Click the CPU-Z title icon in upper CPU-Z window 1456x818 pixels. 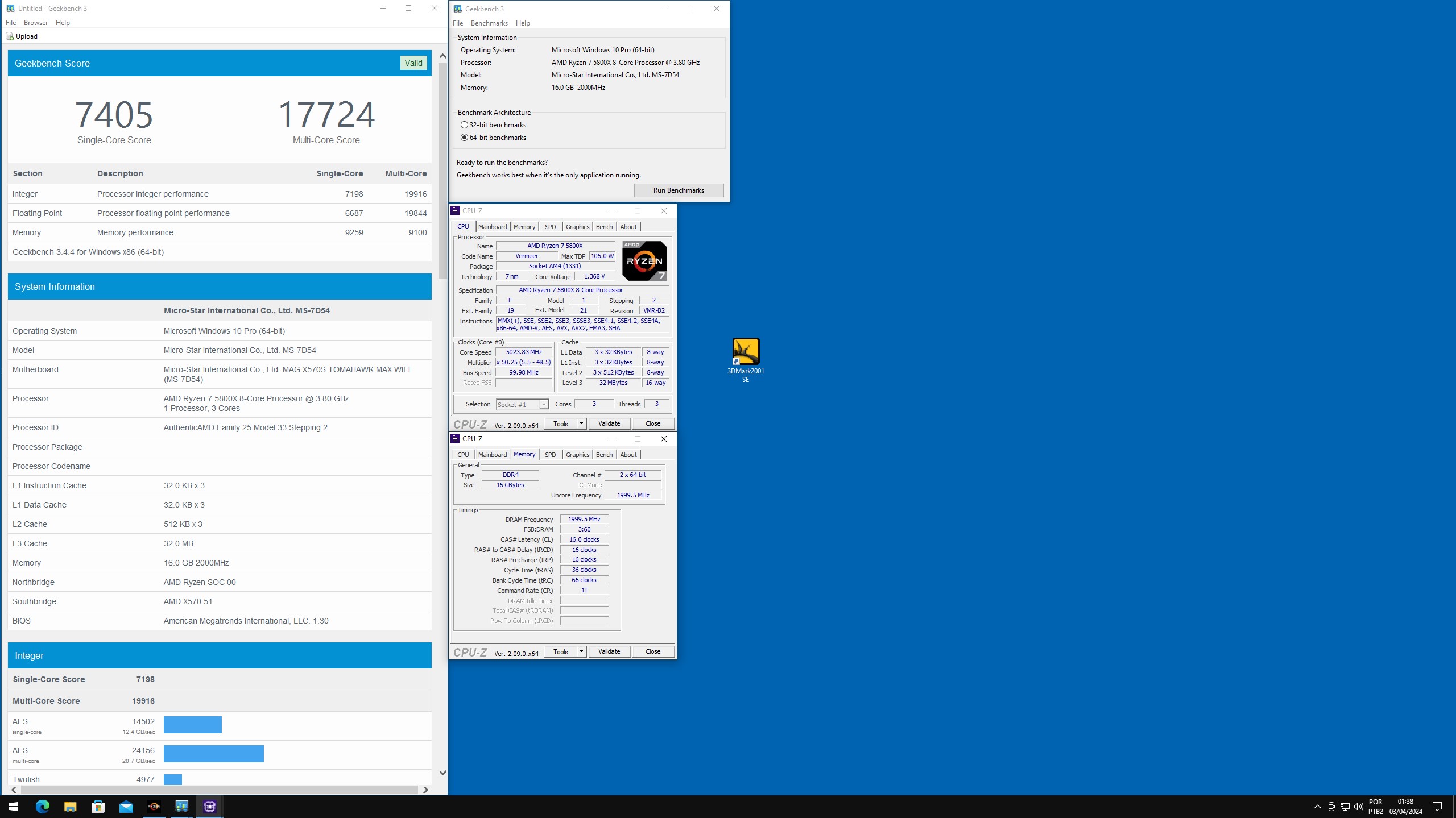point(455,211)
